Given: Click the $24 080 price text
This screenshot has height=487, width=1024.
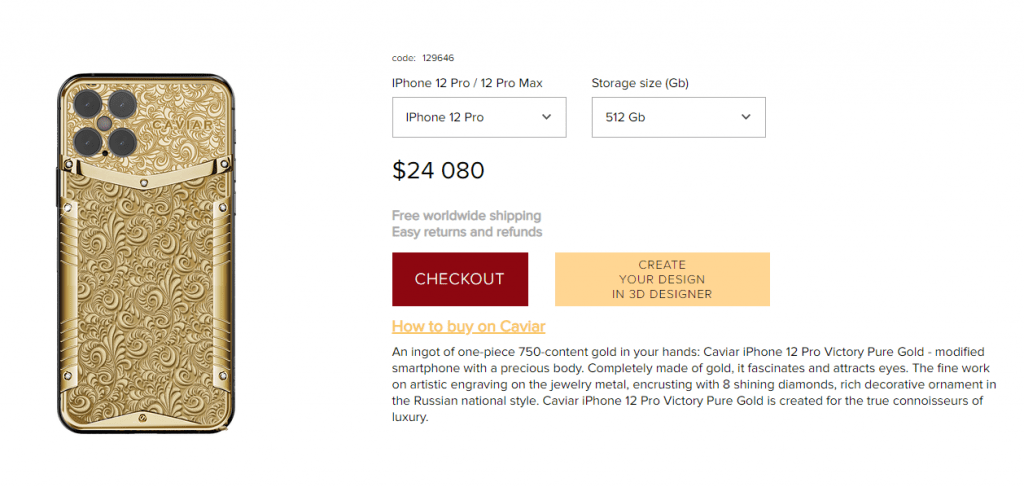Looking at the screenshot, I should tap(438, 170).
